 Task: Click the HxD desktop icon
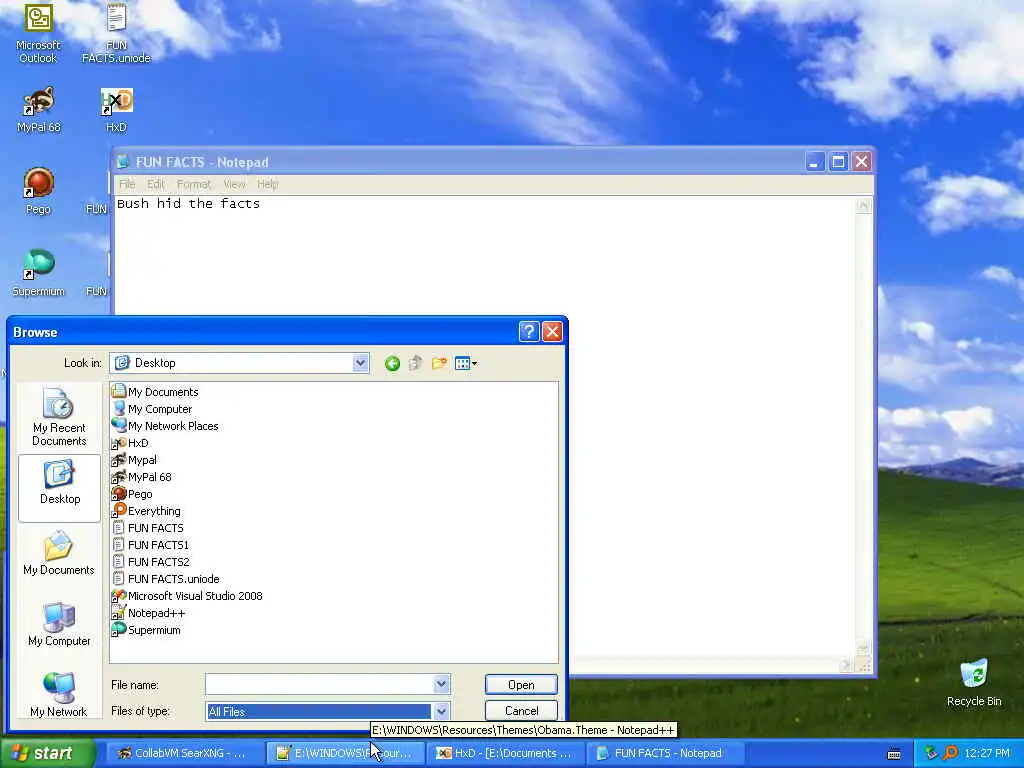[x=116, y=110]
